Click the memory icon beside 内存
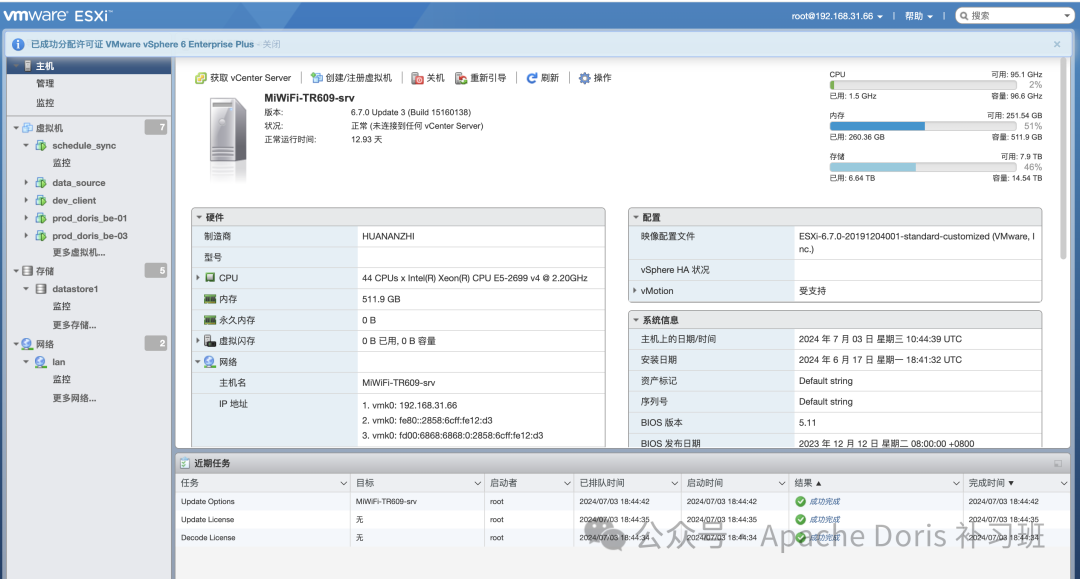This screenshot has width=1080, height=579. pyautogui.click(x=210, y=299)
